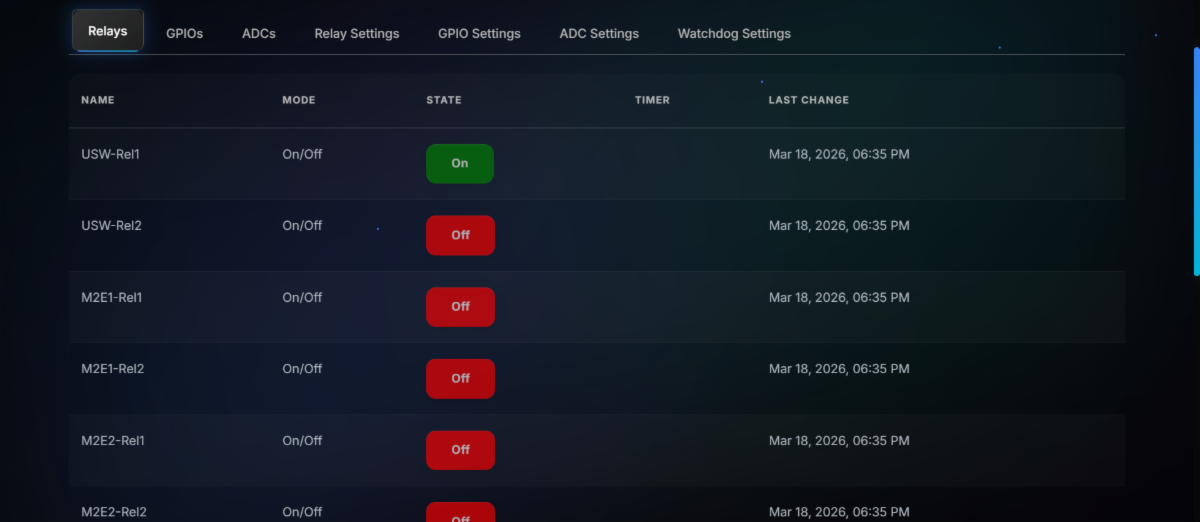Click the TIMER column header
1200x522 pixels.
tap(652, 100)
